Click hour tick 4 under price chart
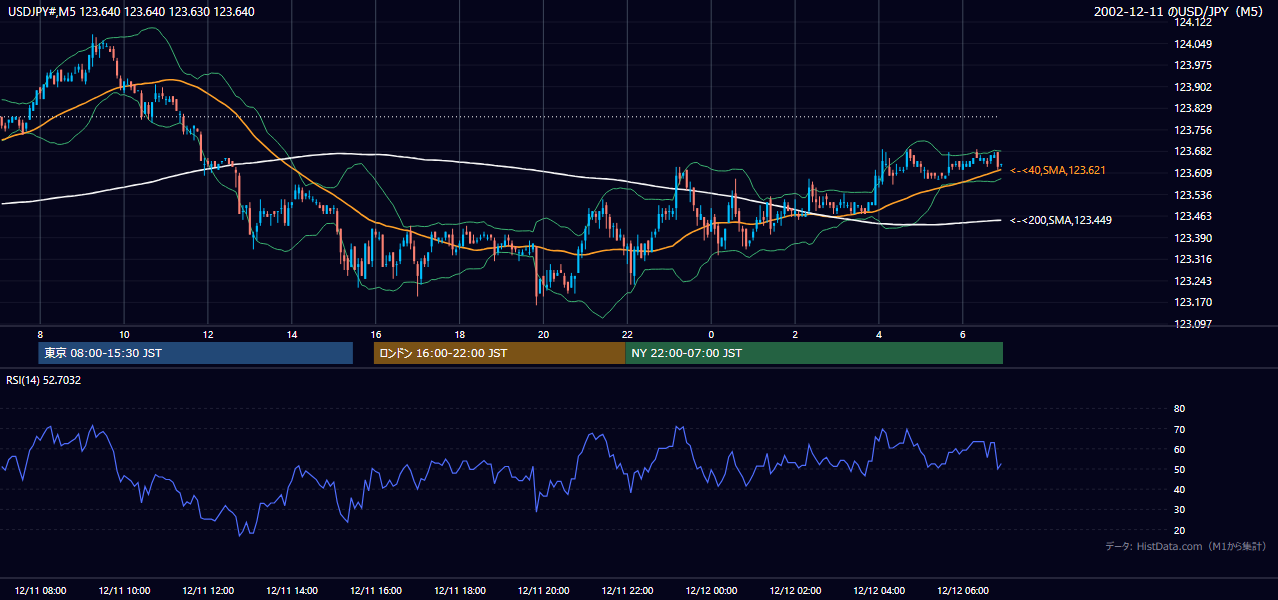 click(x=879, y=334)
